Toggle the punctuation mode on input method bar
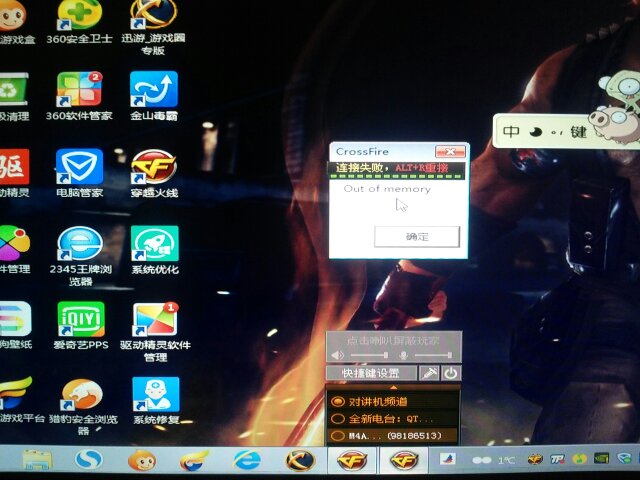The height and width of the screenshot is (480, 640). (557, 132)
